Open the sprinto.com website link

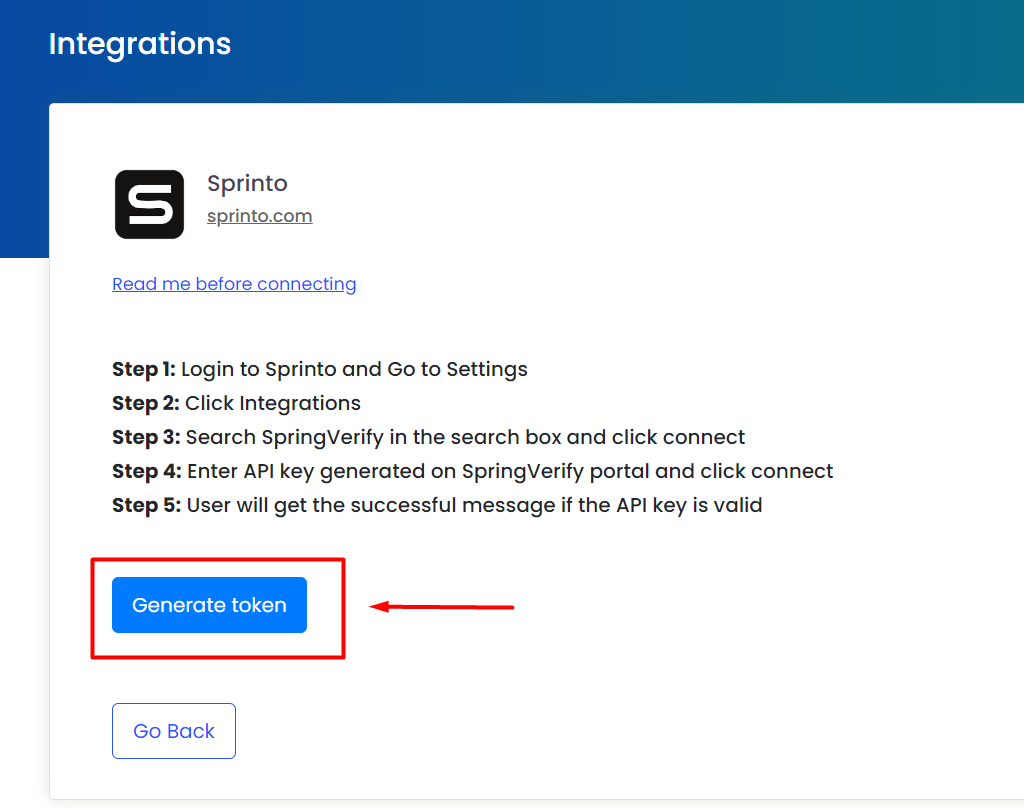click(259, 216)
